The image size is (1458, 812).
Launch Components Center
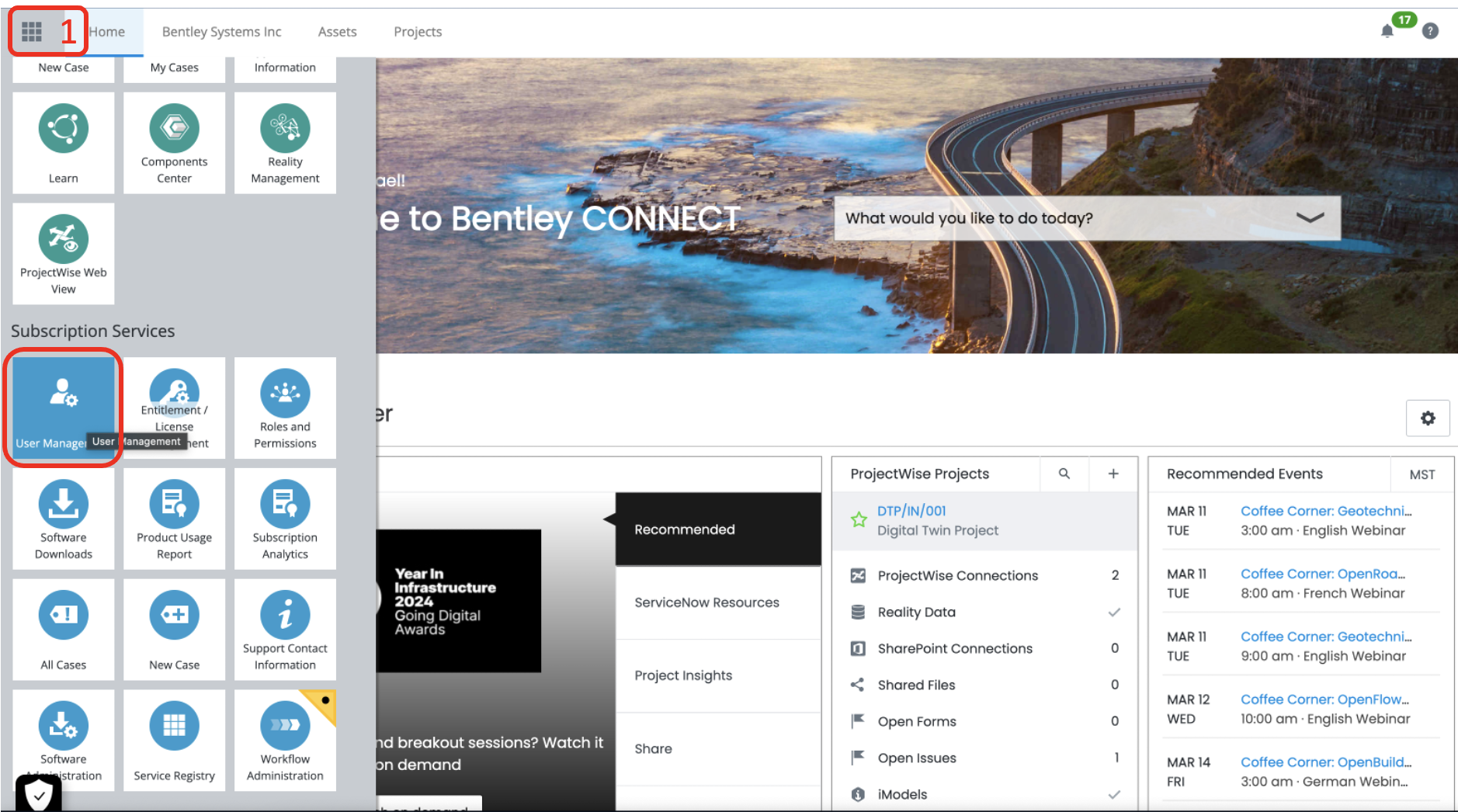click(x=174, y=143)
